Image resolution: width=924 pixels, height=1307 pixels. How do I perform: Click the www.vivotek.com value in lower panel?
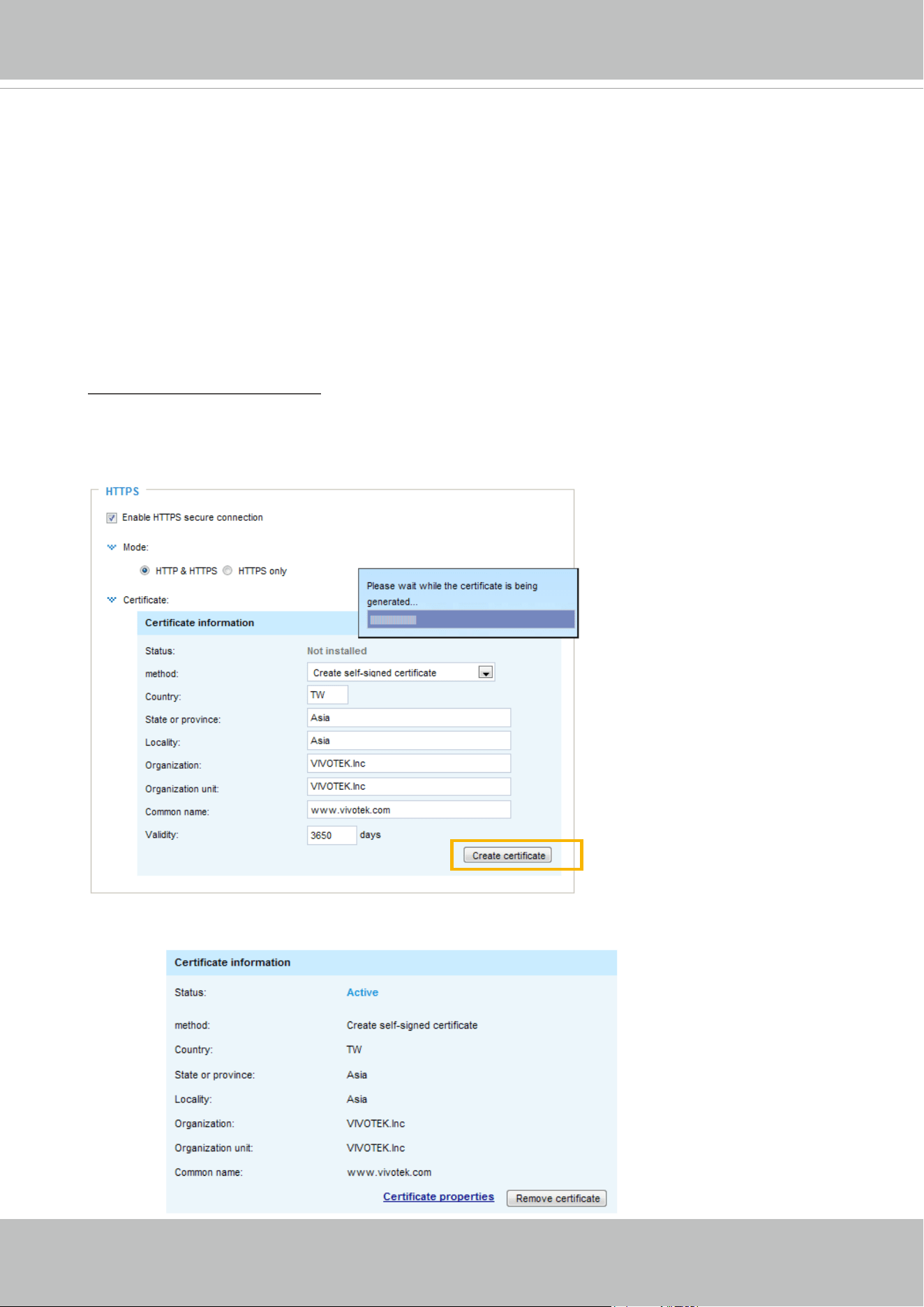tap(389, 1172)
